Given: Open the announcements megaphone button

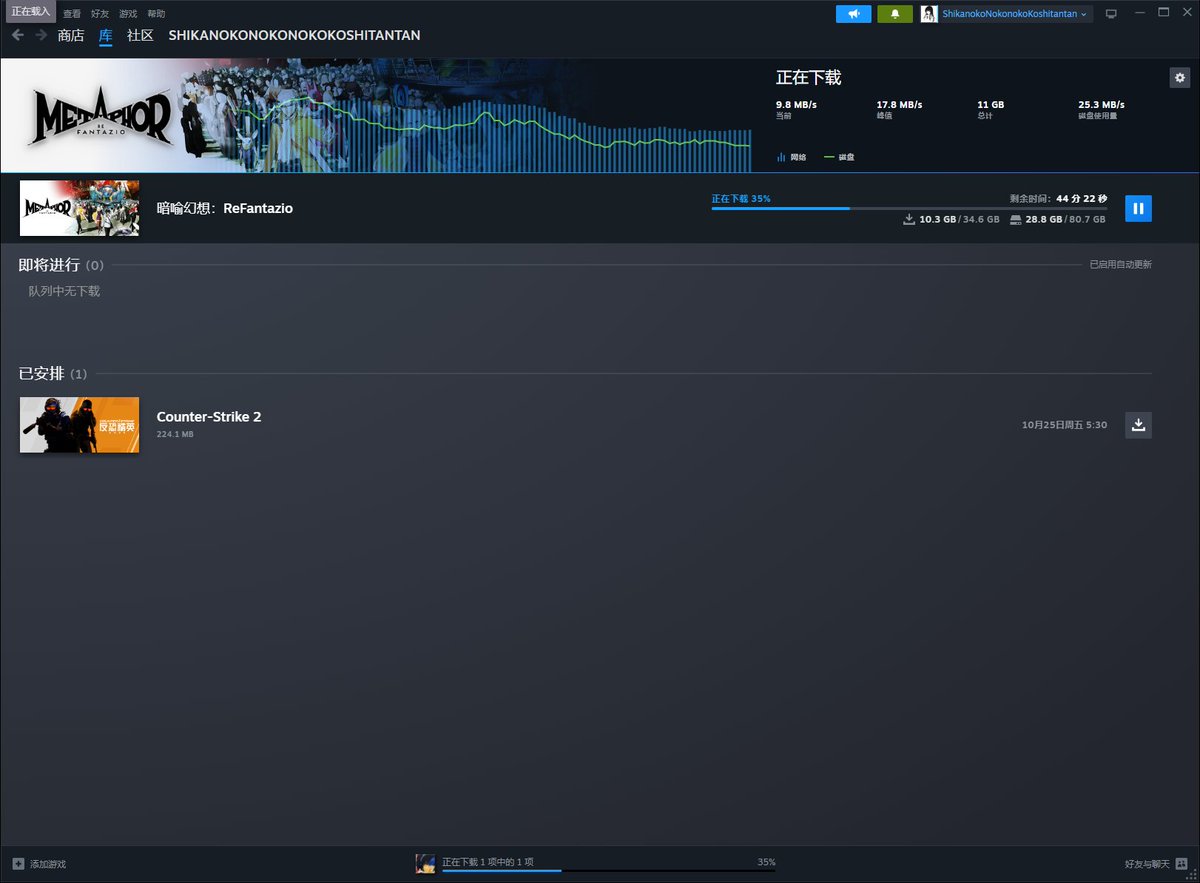Looking at the screenshot, I should point(853,14).
